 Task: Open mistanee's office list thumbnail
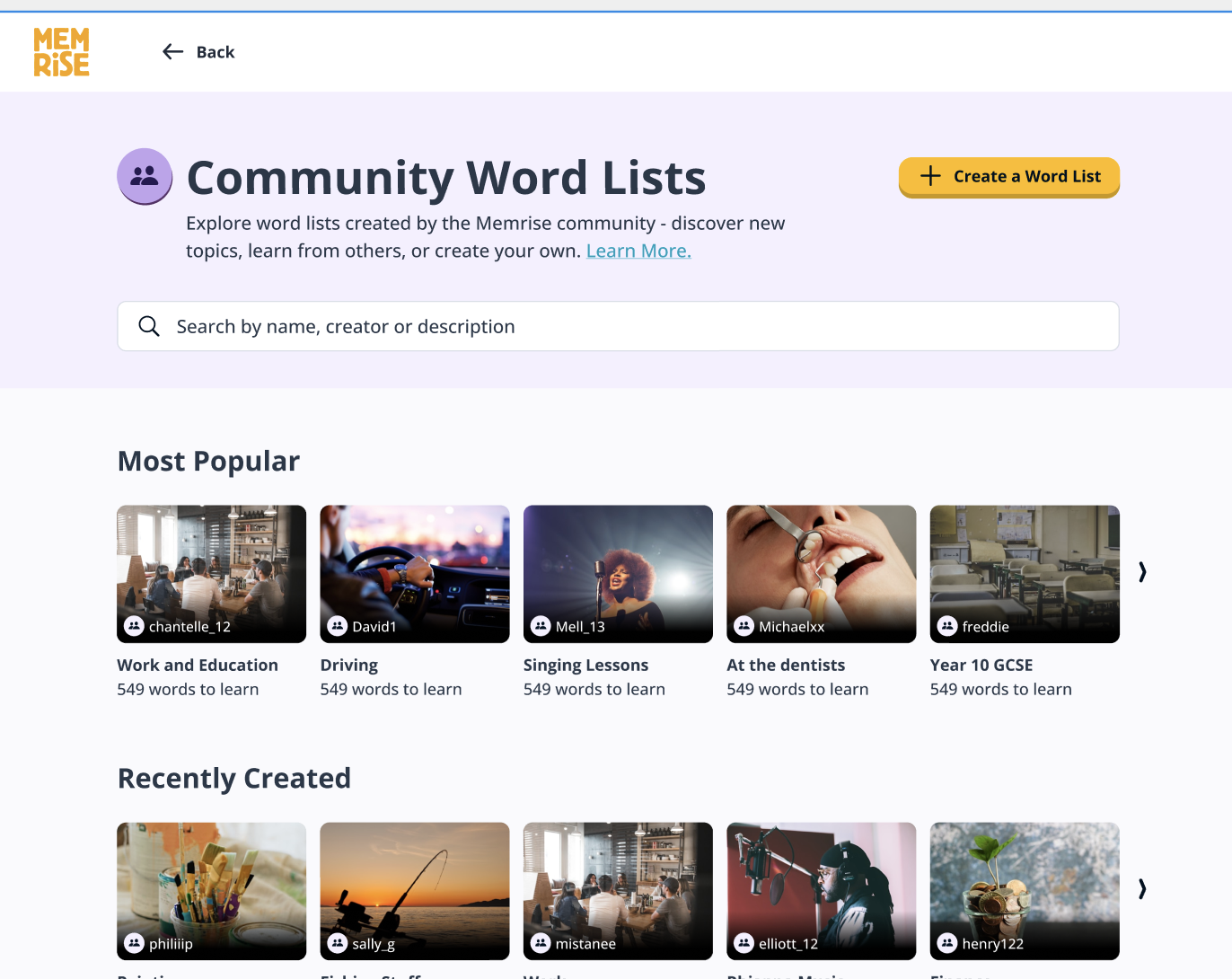click(618, 891)
